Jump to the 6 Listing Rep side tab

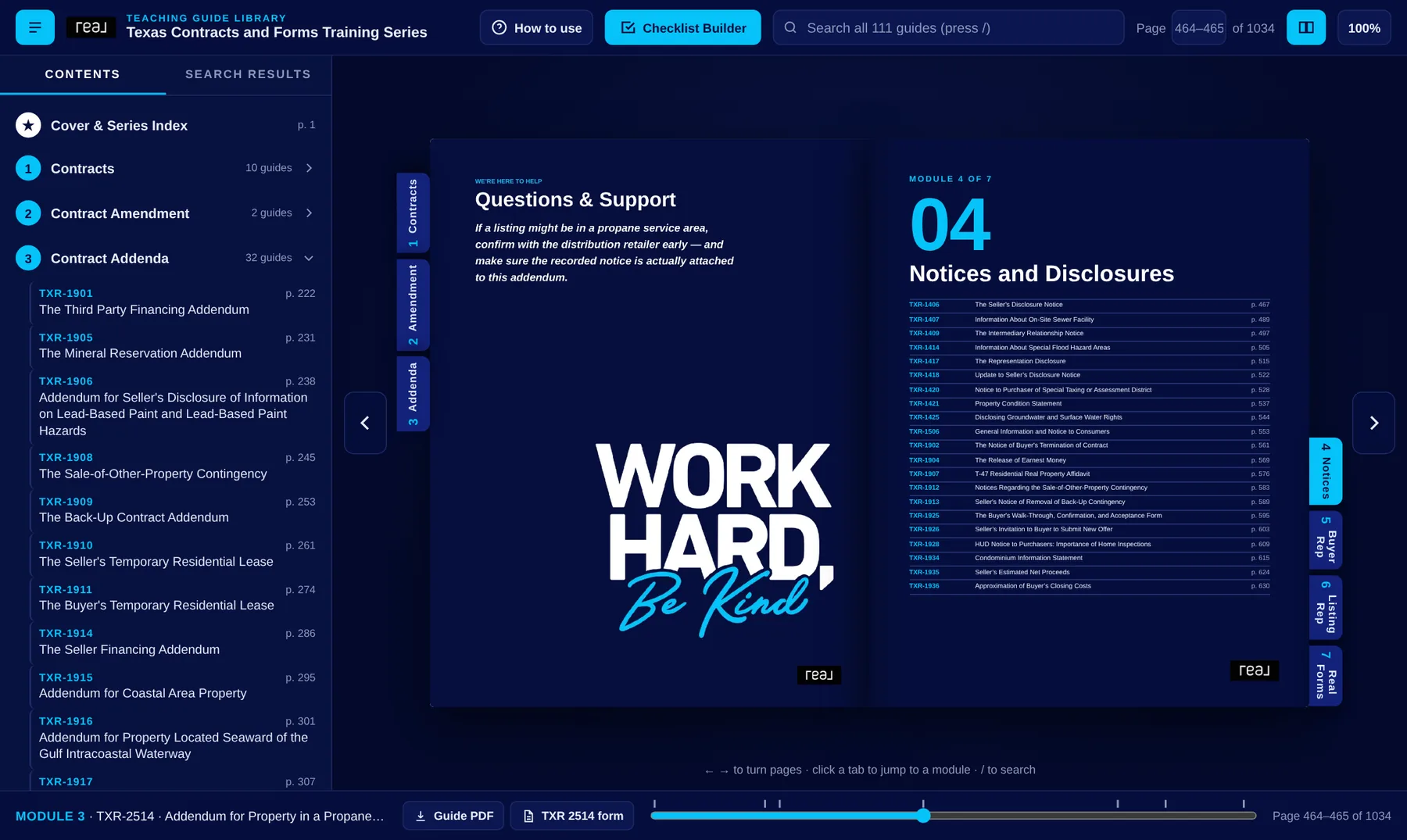coord(1326,608)
